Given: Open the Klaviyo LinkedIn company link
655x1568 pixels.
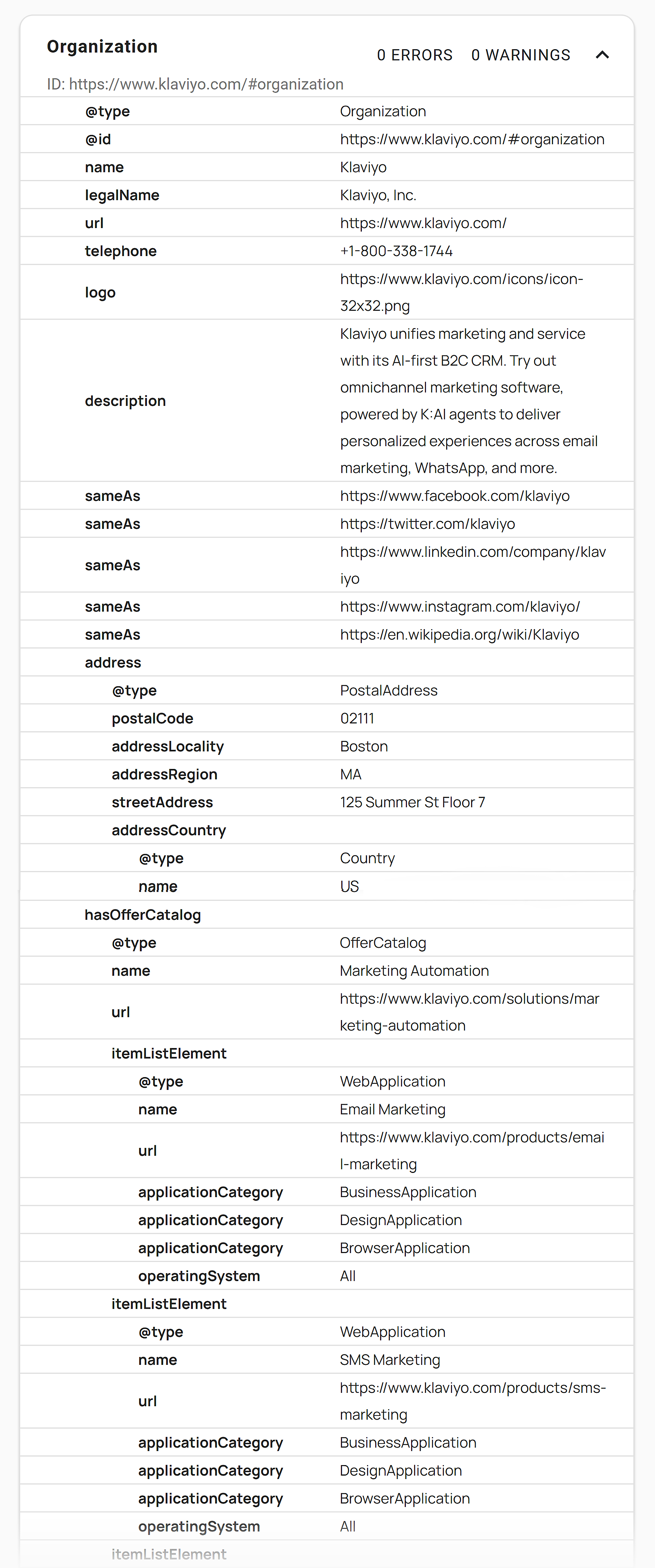Looking at the screenshot, I should (473, 565).
